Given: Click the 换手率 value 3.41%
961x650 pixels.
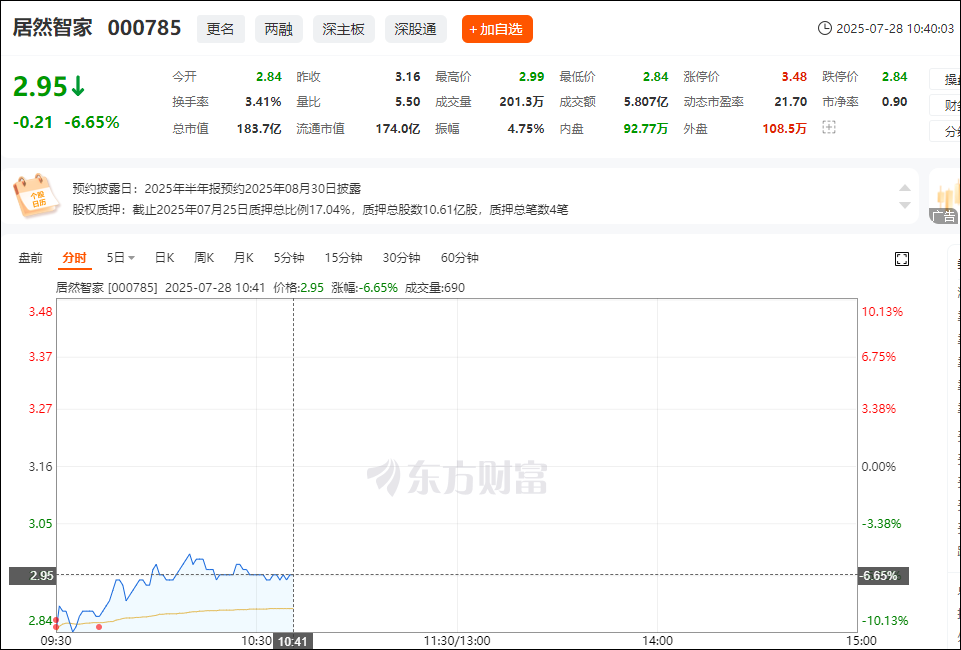Looking at the screenshot, I should [x=263, y=102].
